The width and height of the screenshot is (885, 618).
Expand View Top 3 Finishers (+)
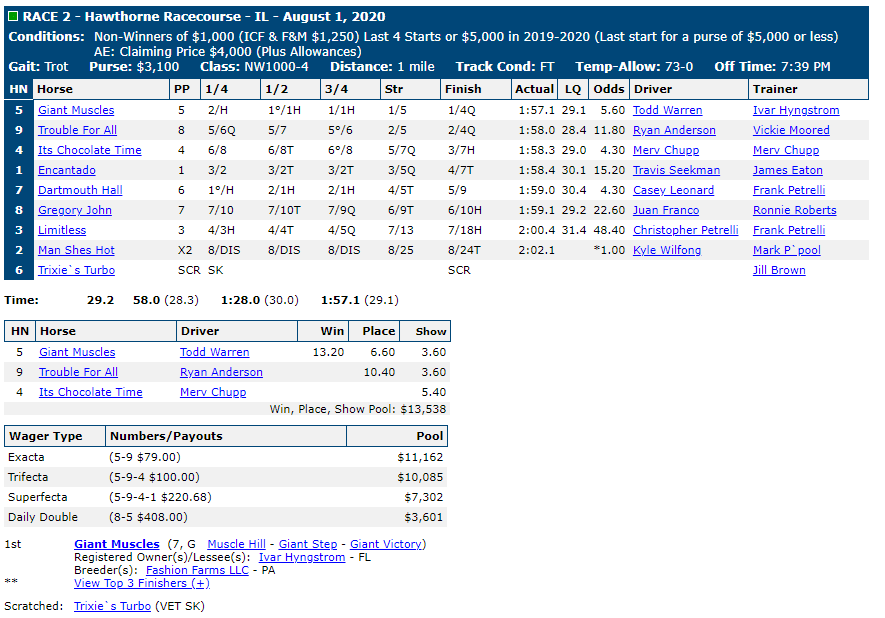[142, 583]
